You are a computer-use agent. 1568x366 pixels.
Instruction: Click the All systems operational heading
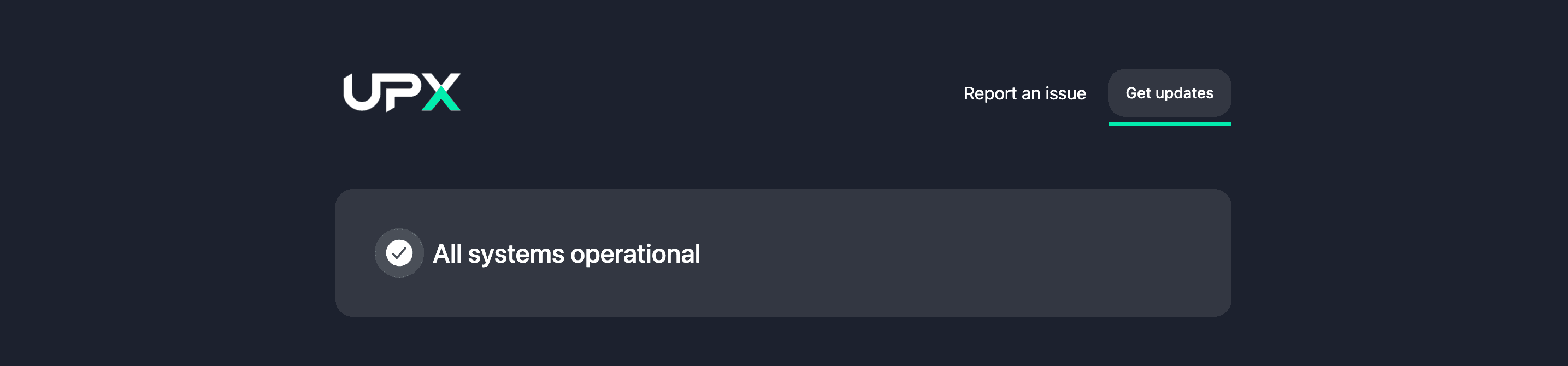click(x=566, y=254)
